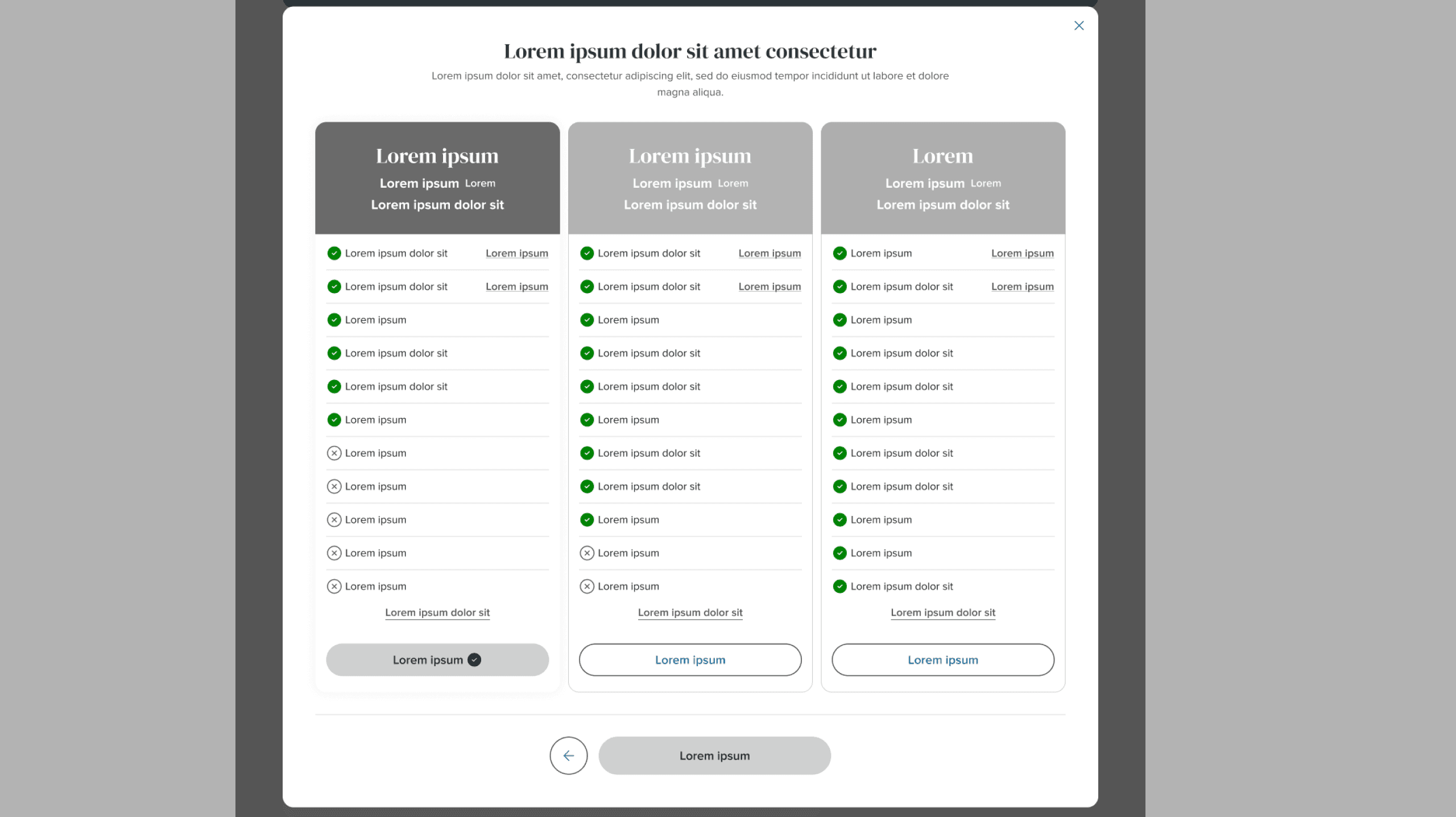This screenshot has height=817, width=1456.
Task: Open the first-row Lorem ipsum link in the first plan
Action: [517, 253]
